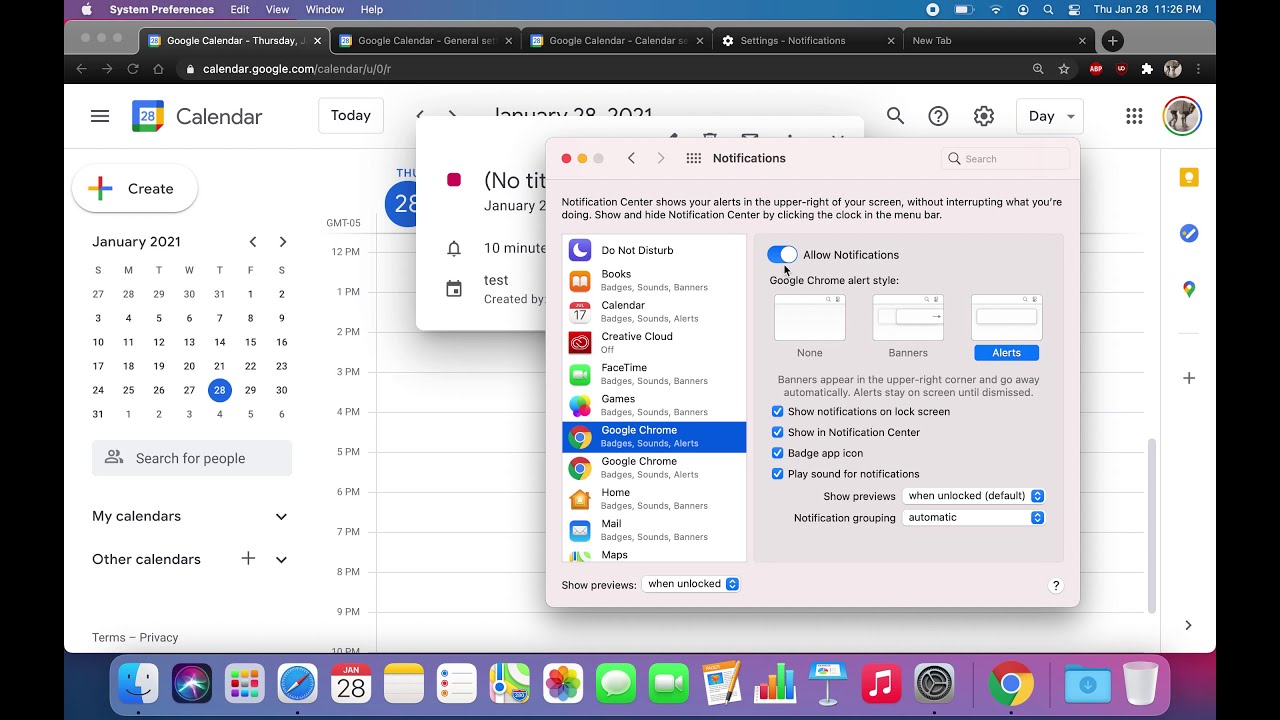Expand the Google Calendar side panel arrow

[x=1188, y=625]
